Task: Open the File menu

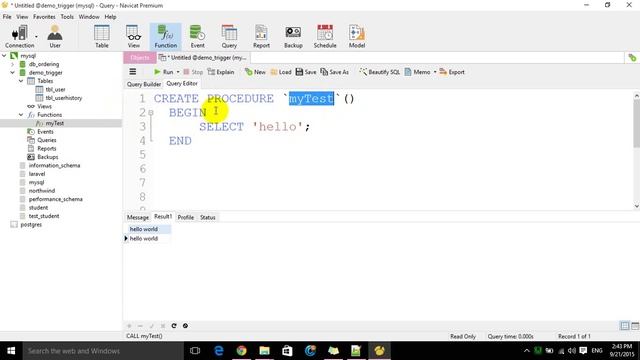Action: [7, 17]
